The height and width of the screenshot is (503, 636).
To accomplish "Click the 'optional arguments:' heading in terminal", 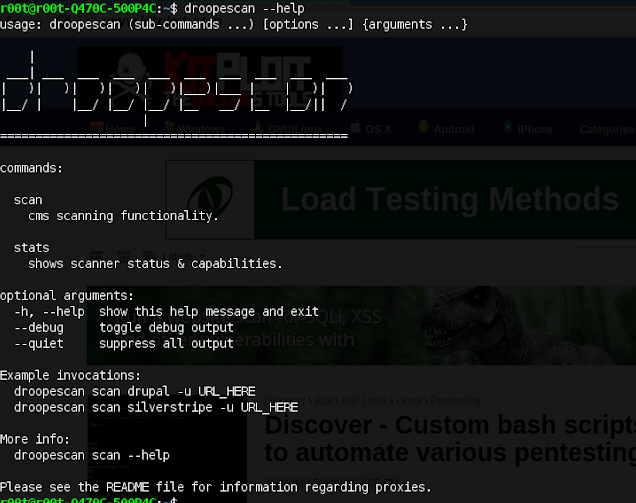I will point(67,296).
